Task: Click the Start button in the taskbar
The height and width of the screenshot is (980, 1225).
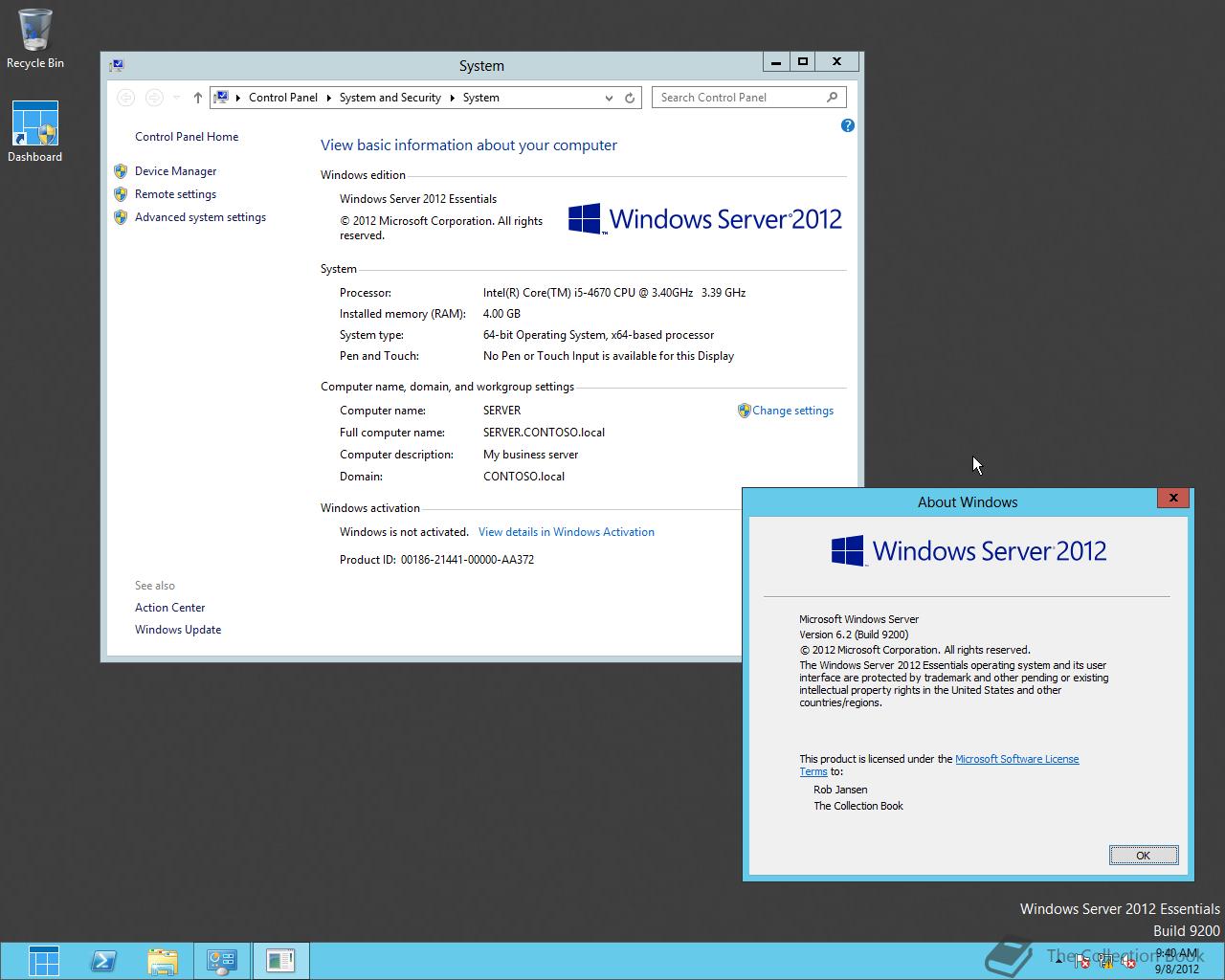Action: point(43,961)
